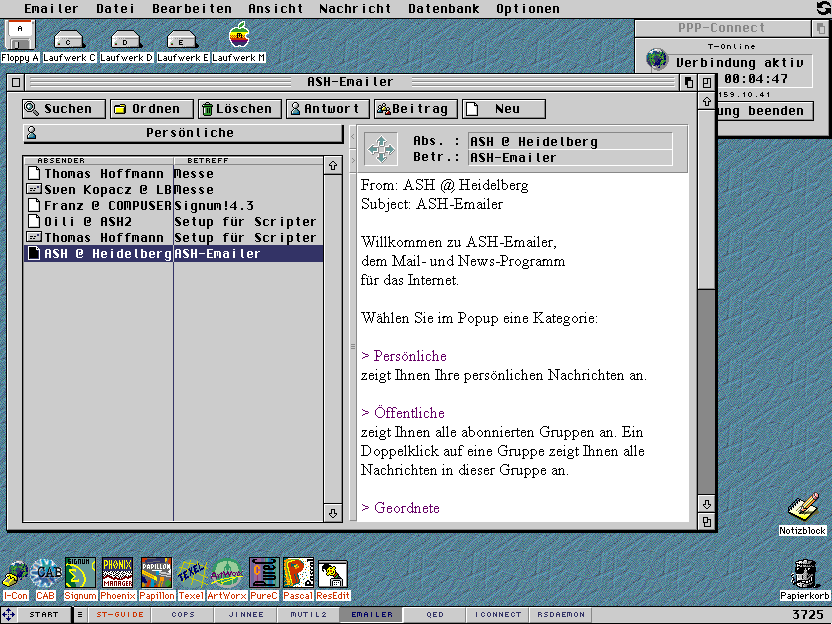Select the Thomas Hoffmann Messe message
Image resolution: width=832 pixels, height=624 pixels.
click(174, 174)
